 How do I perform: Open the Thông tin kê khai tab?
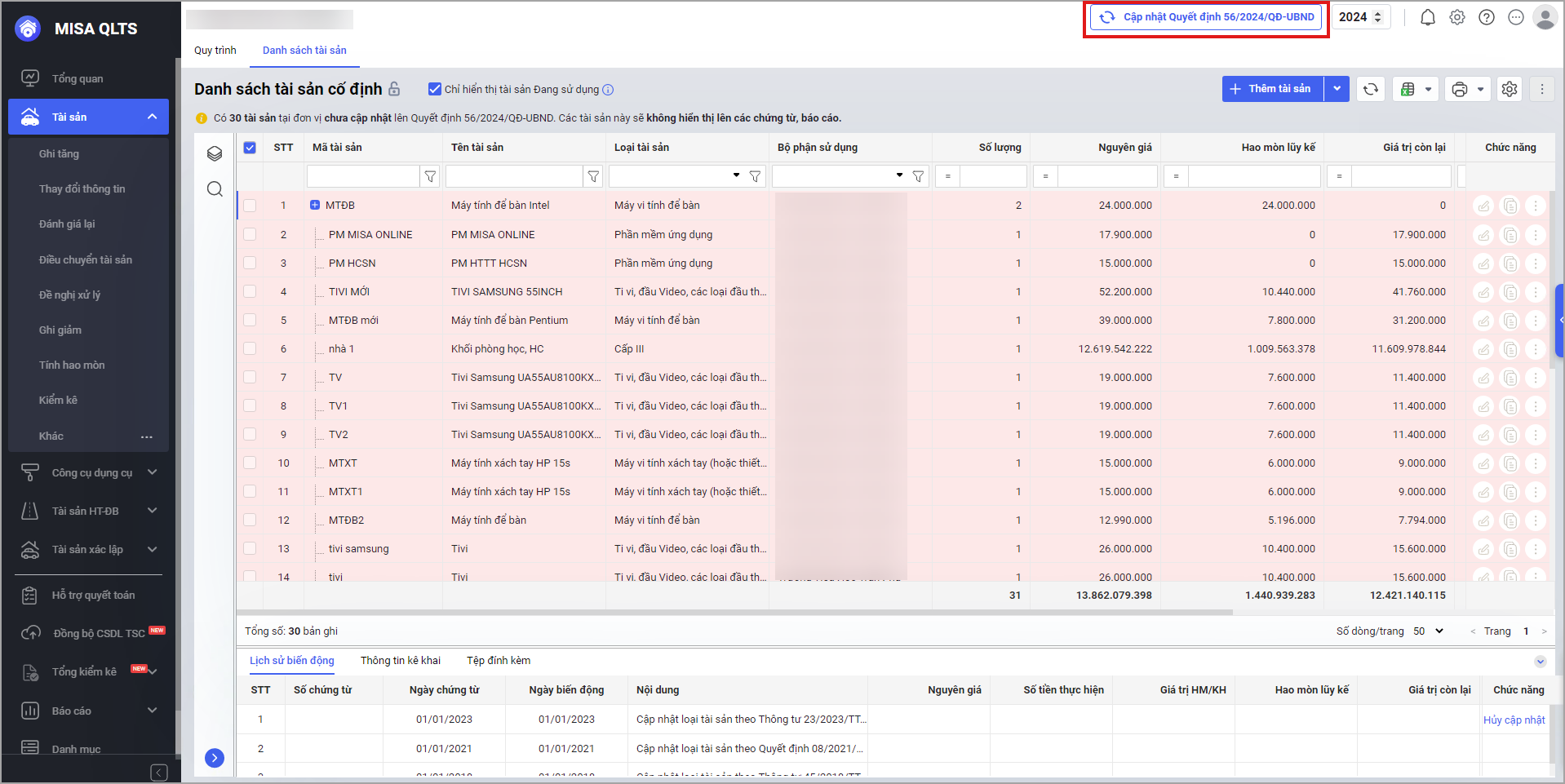pos(400,660)
